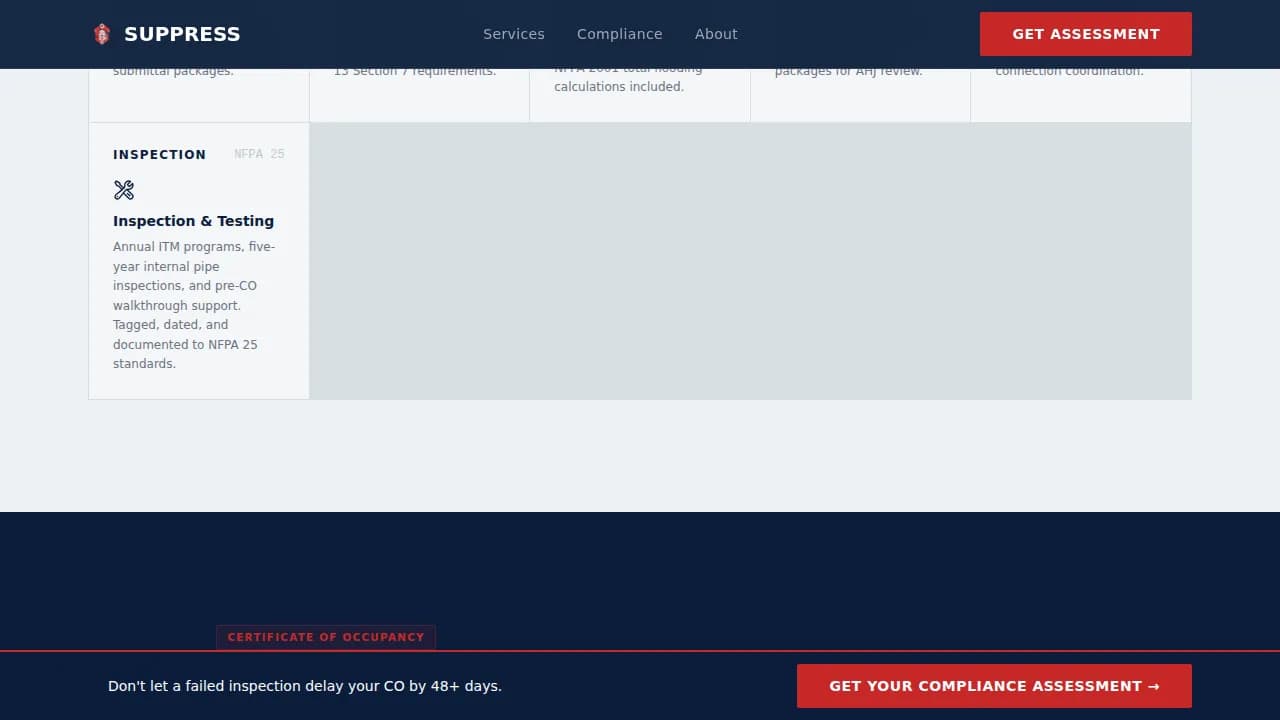This screenshot has width=1280, height=720.
Task: Click the failed inspection banner message
Action: (305, 686)
